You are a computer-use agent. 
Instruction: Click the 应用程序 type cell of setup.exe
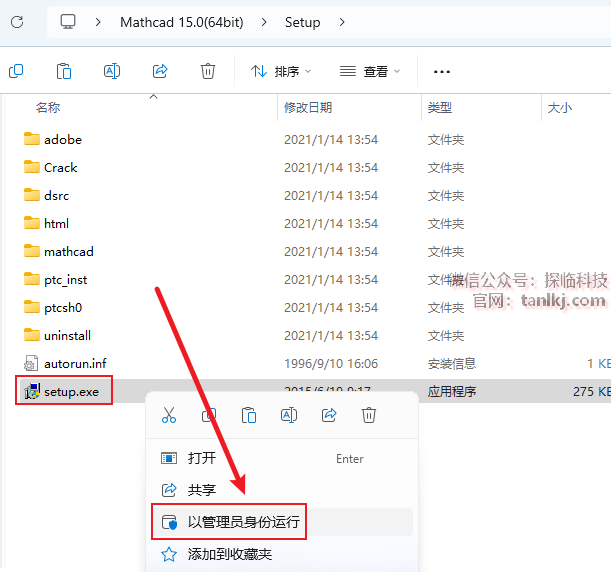click(452, 392)
